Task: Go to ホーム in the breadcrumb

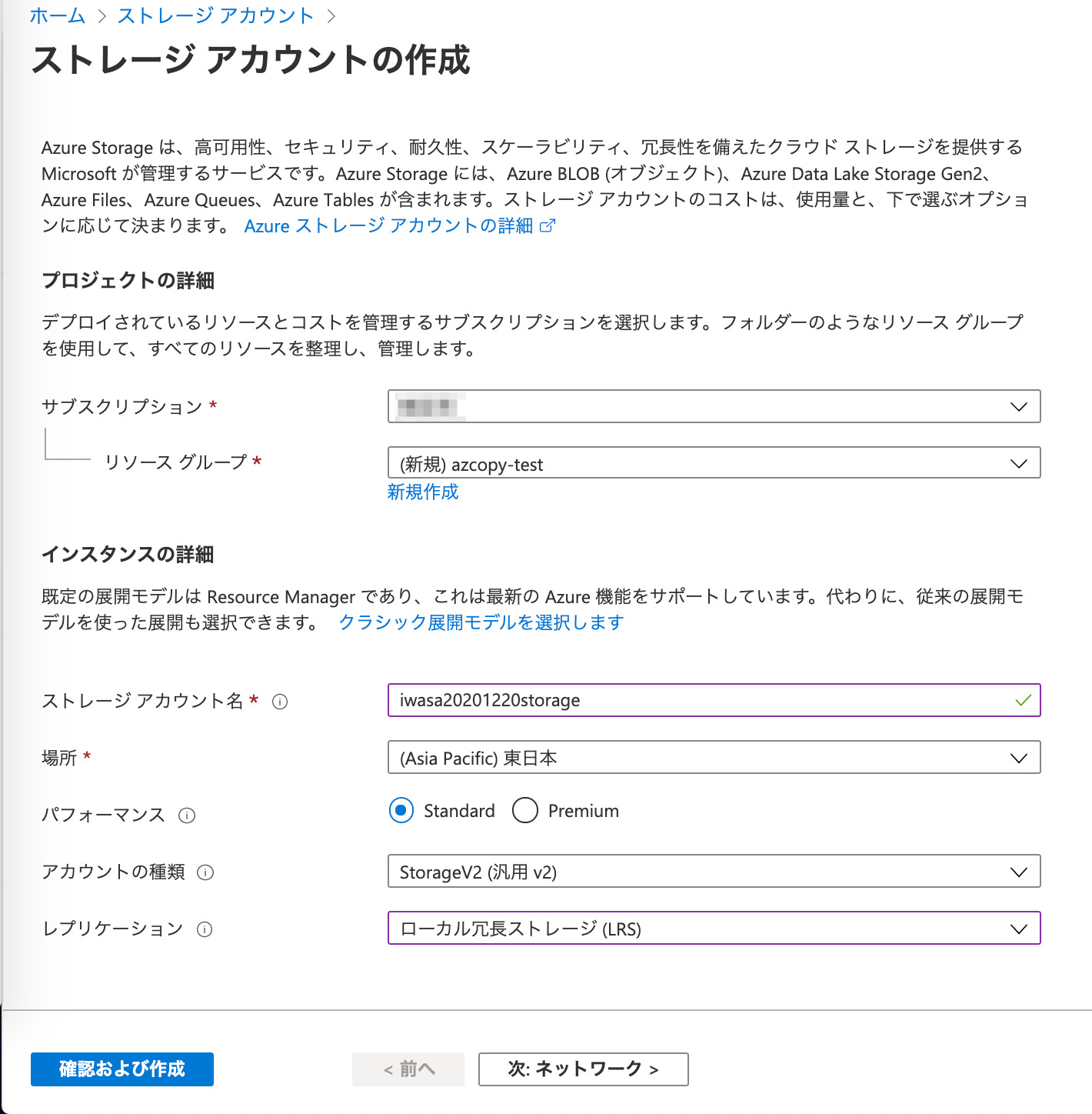Action: (x=58, y=15)
